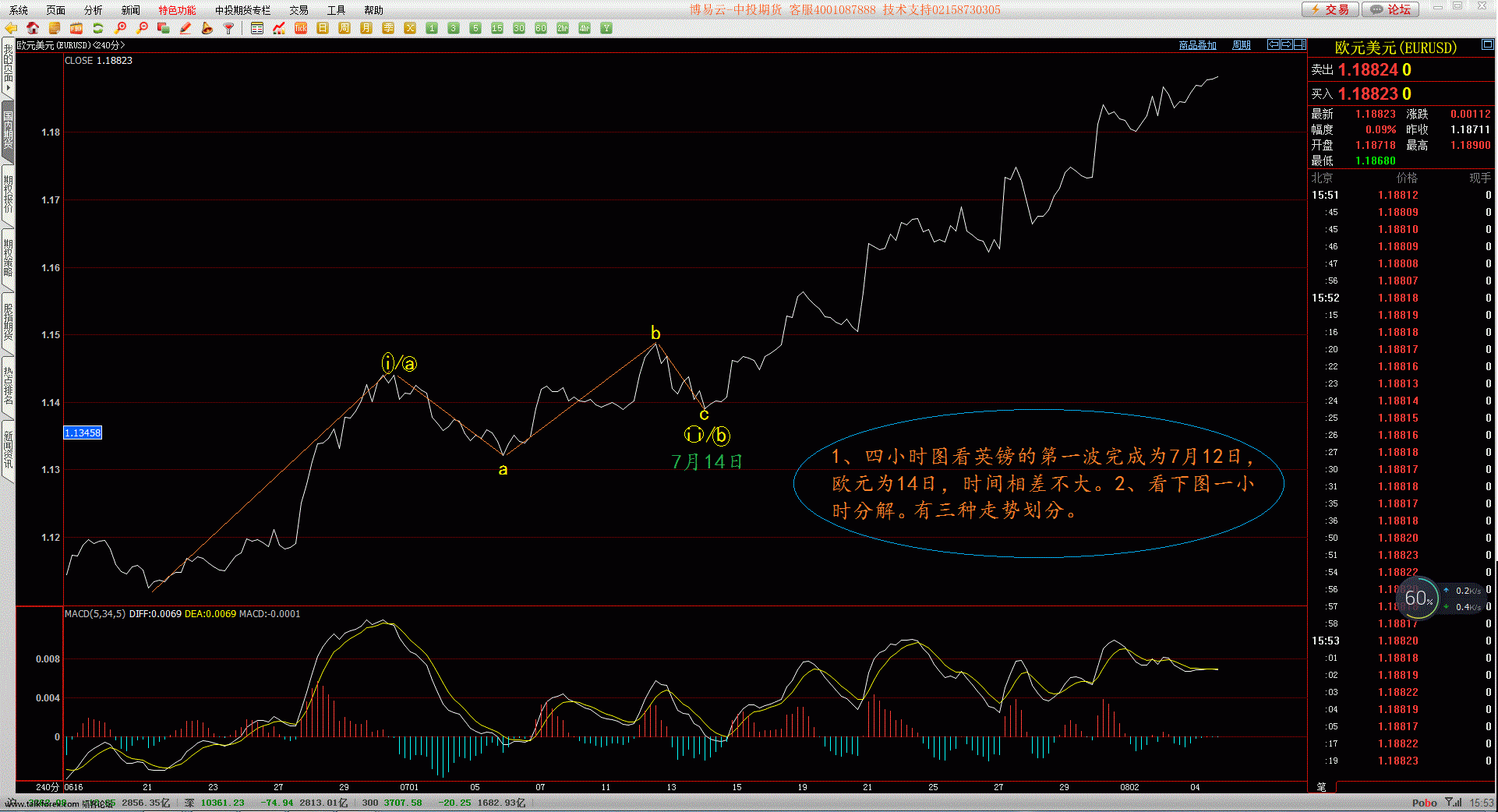Screen dimensions: 1498x812
Task: Select the 60-minute period button
Action: point(541,28)
